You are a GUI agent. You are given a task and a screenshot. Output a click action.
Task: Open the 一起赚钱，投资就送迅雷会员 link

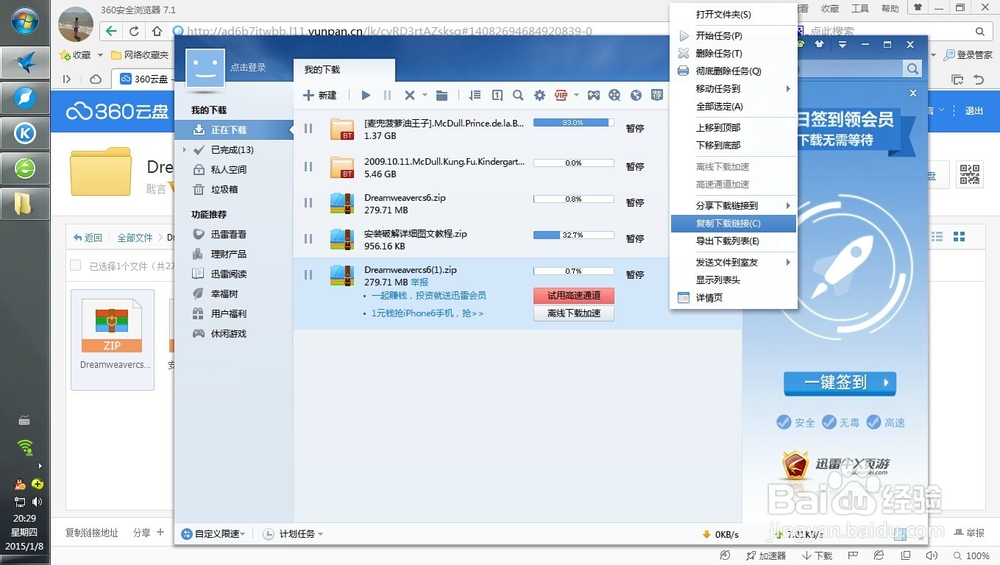pos(429,295)
